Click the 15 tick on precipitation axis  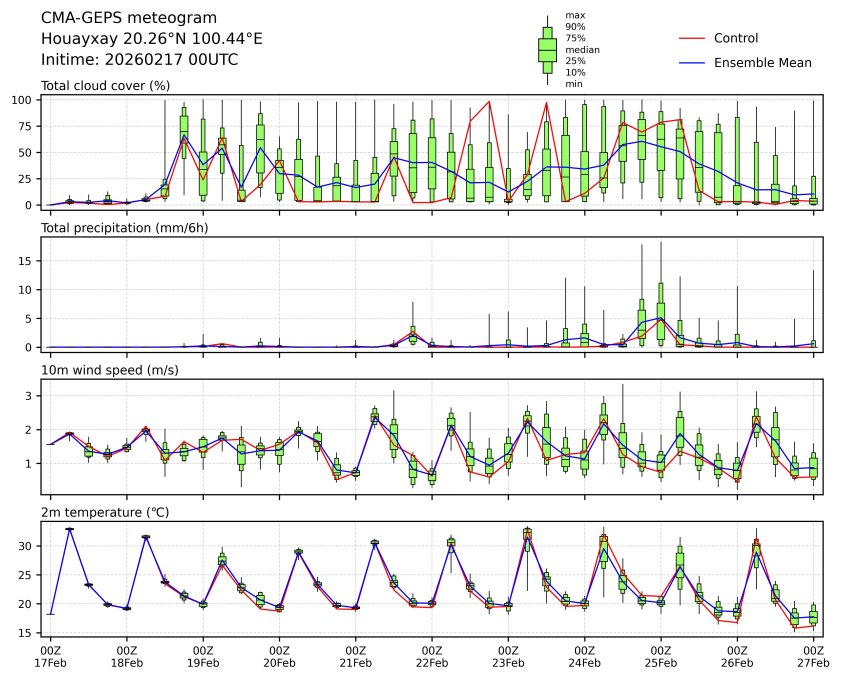(28, 261)
